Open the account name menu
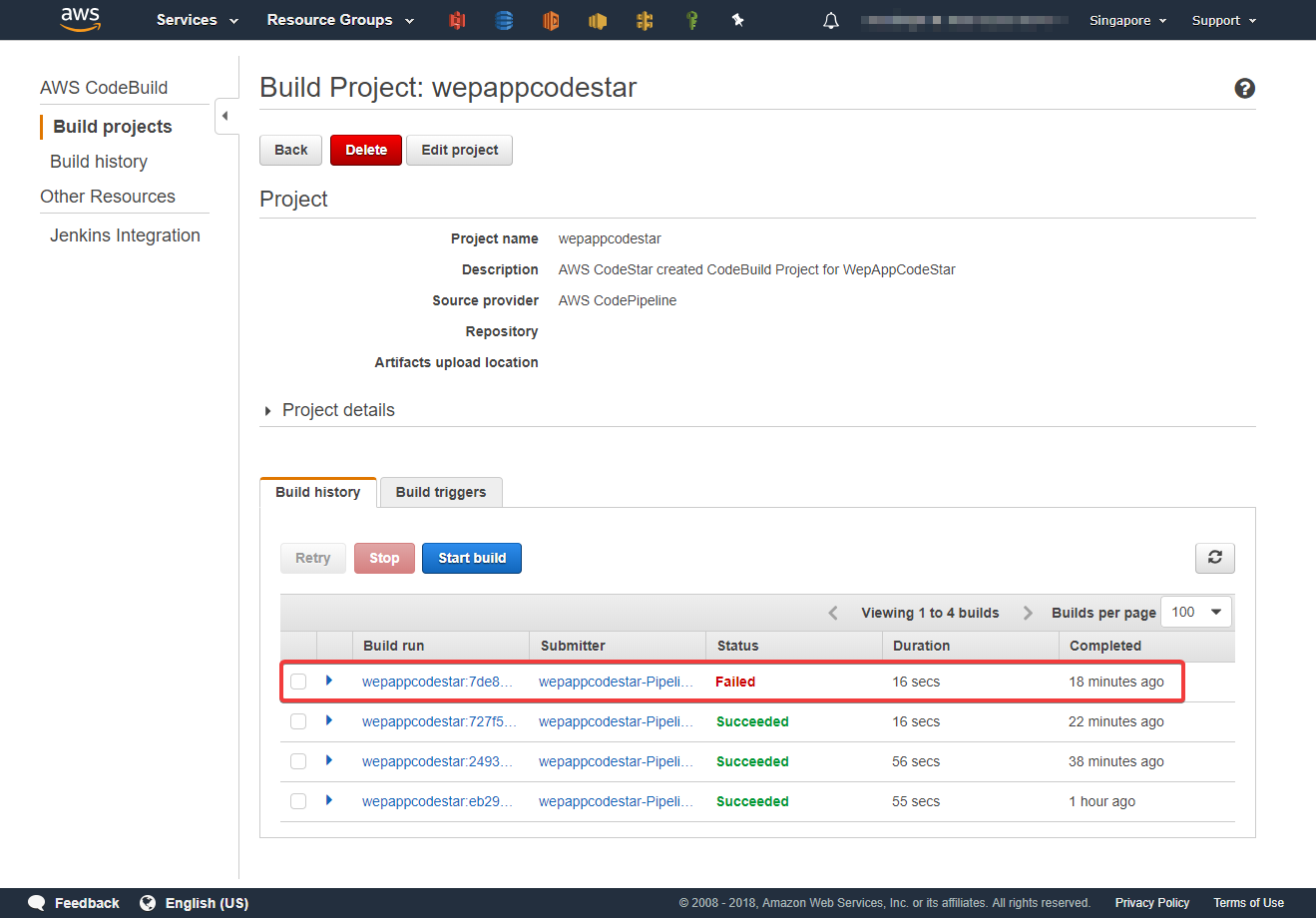Image resolution: width=1316 pixels, height=918 pixels. pos(964,20)
